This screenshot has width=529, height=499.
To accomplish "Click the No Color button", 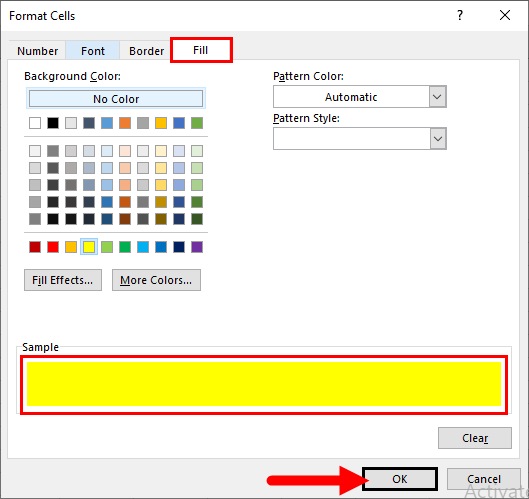I will [x=116, y=99].
